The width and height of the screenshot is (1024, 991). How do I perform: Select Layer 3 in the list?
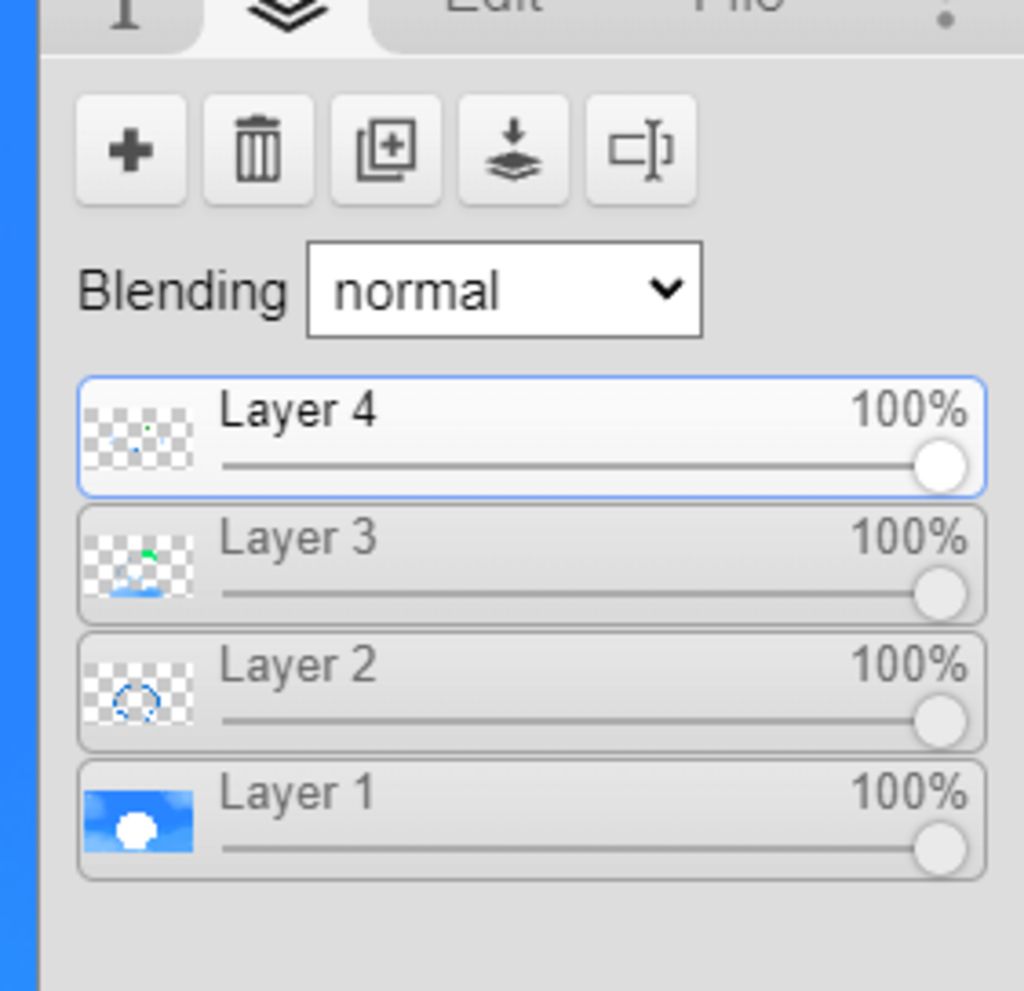pyautogui.click(x=532, y=564)
